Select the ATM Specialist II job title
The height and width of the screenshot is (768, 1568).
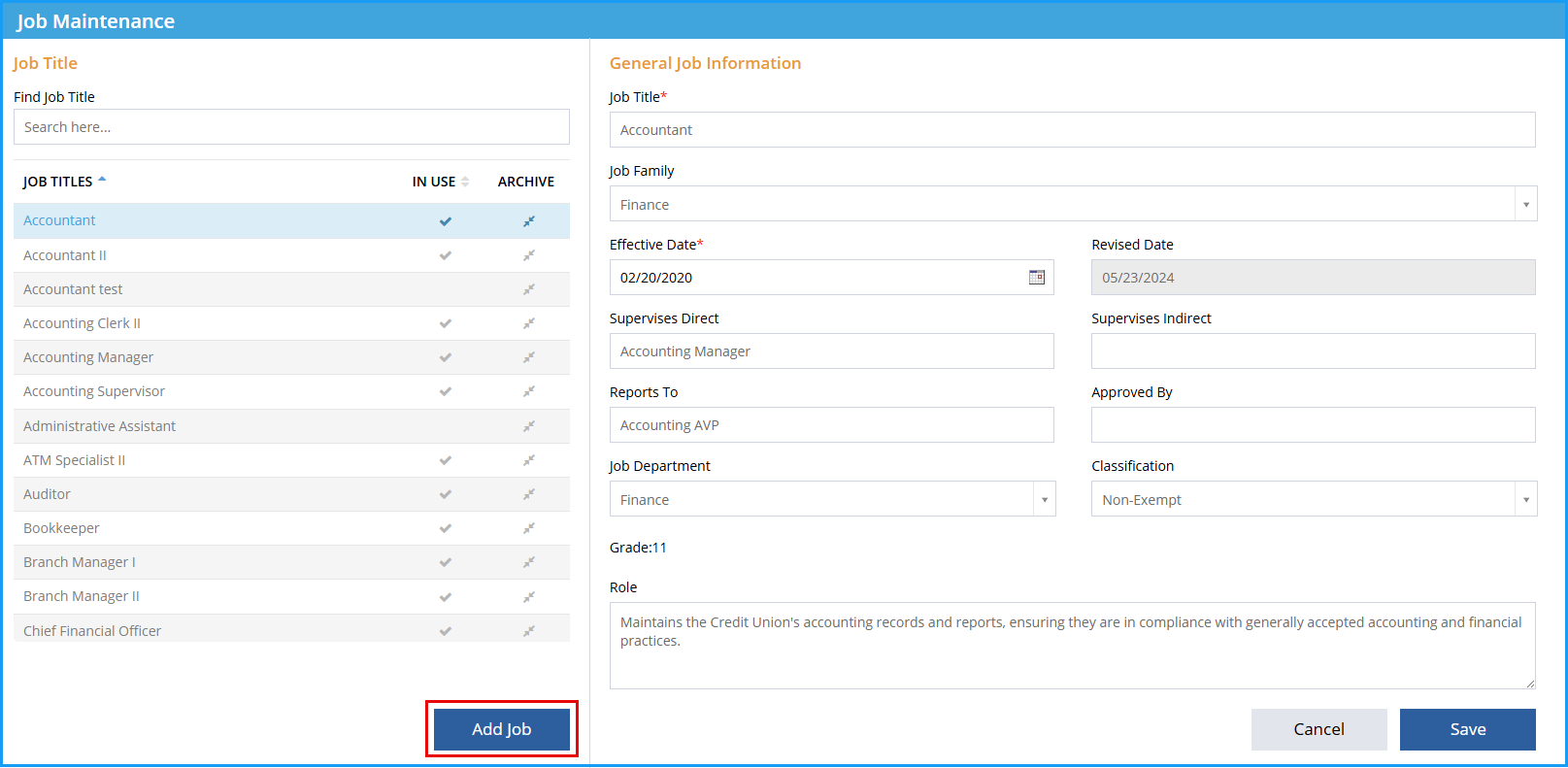(x=74, y=460)
